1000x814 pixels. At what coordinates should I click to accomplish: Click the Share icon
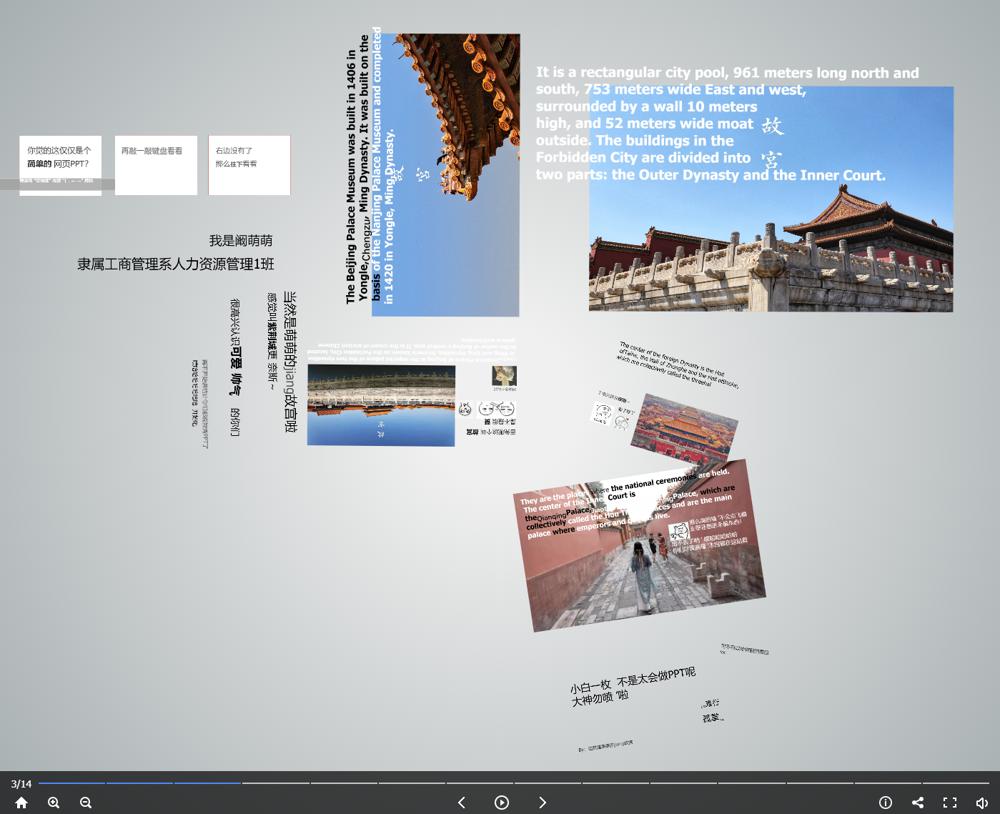(x=916, y=803)
